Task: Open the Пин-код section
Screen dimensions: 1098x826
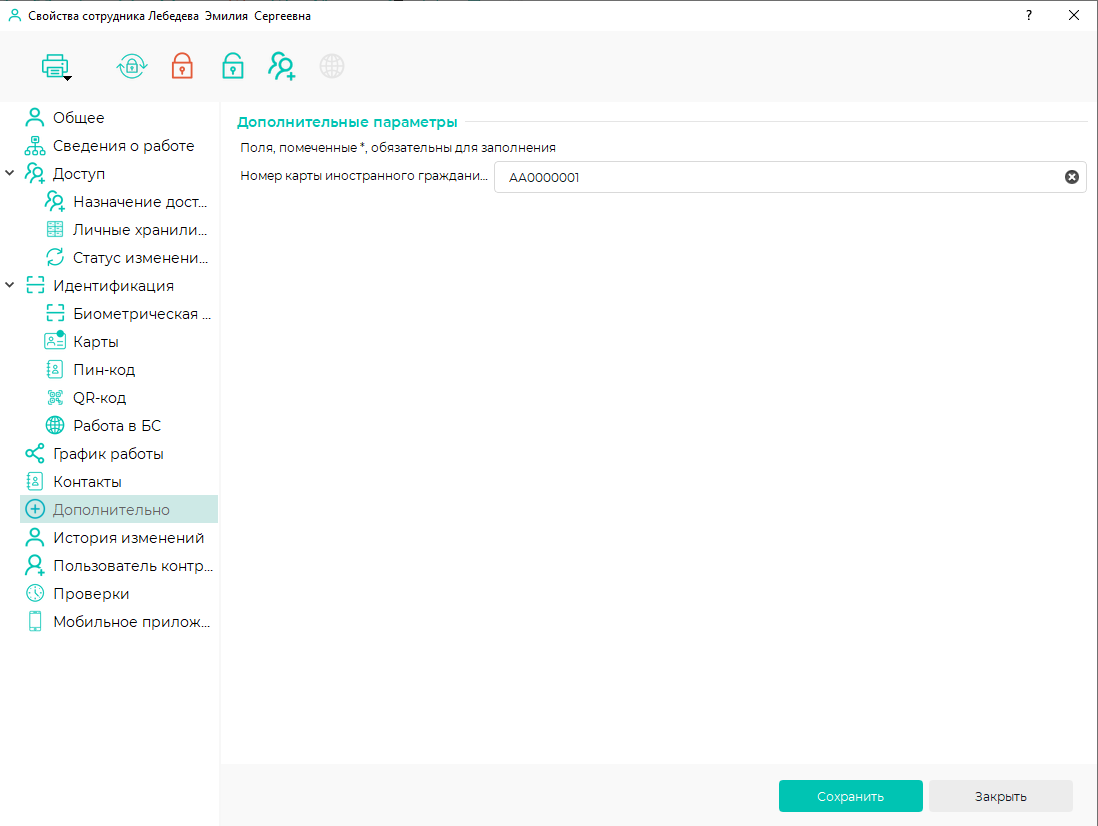Action: tap(104, 370)
